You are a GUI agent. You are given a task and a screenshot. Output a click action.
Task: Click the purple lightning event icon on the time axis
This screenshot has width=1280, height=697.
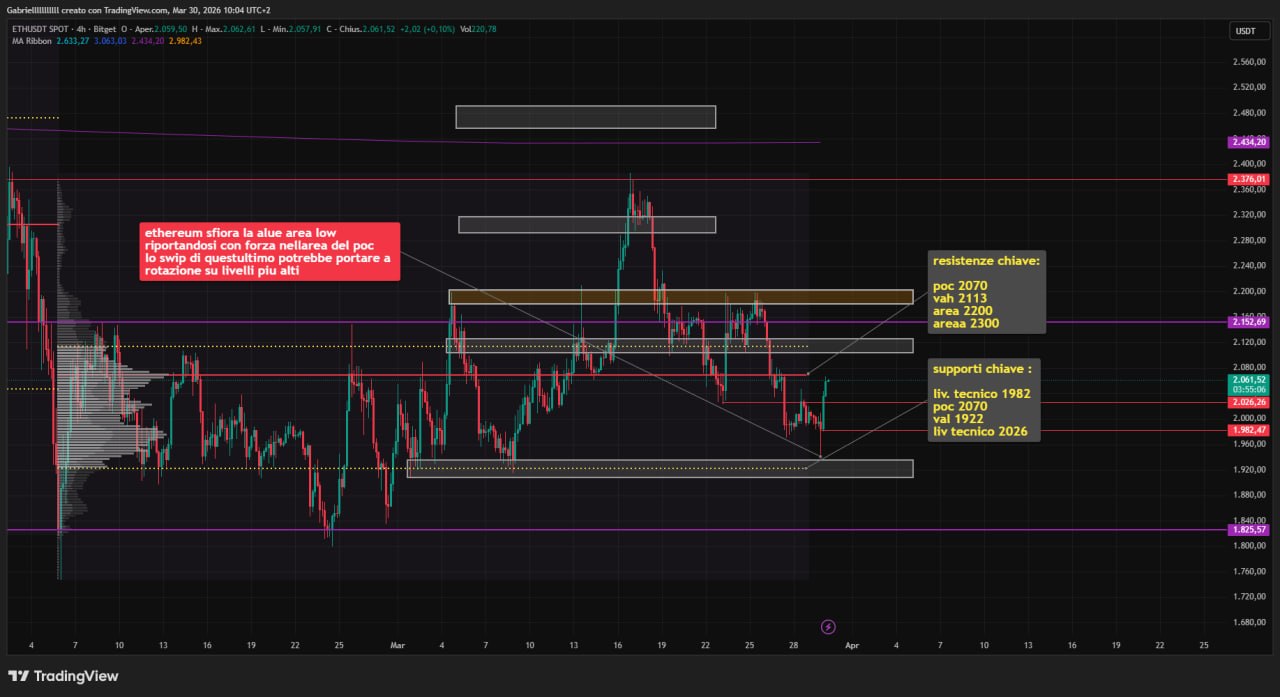click(x=828, y=627)
